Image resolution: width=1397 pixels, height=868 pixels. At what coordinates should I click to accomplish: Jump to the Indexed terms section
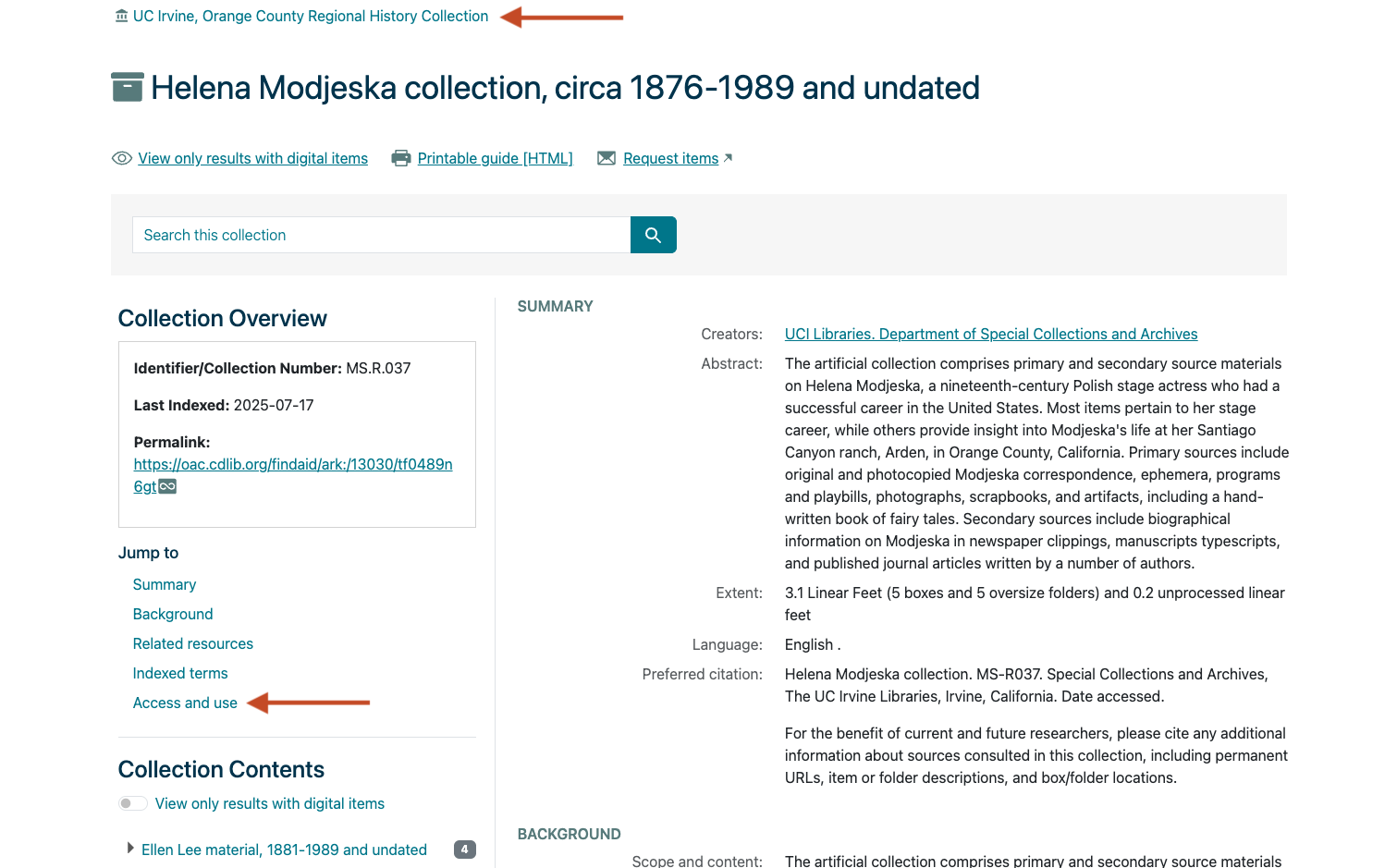tap(179, 673)
